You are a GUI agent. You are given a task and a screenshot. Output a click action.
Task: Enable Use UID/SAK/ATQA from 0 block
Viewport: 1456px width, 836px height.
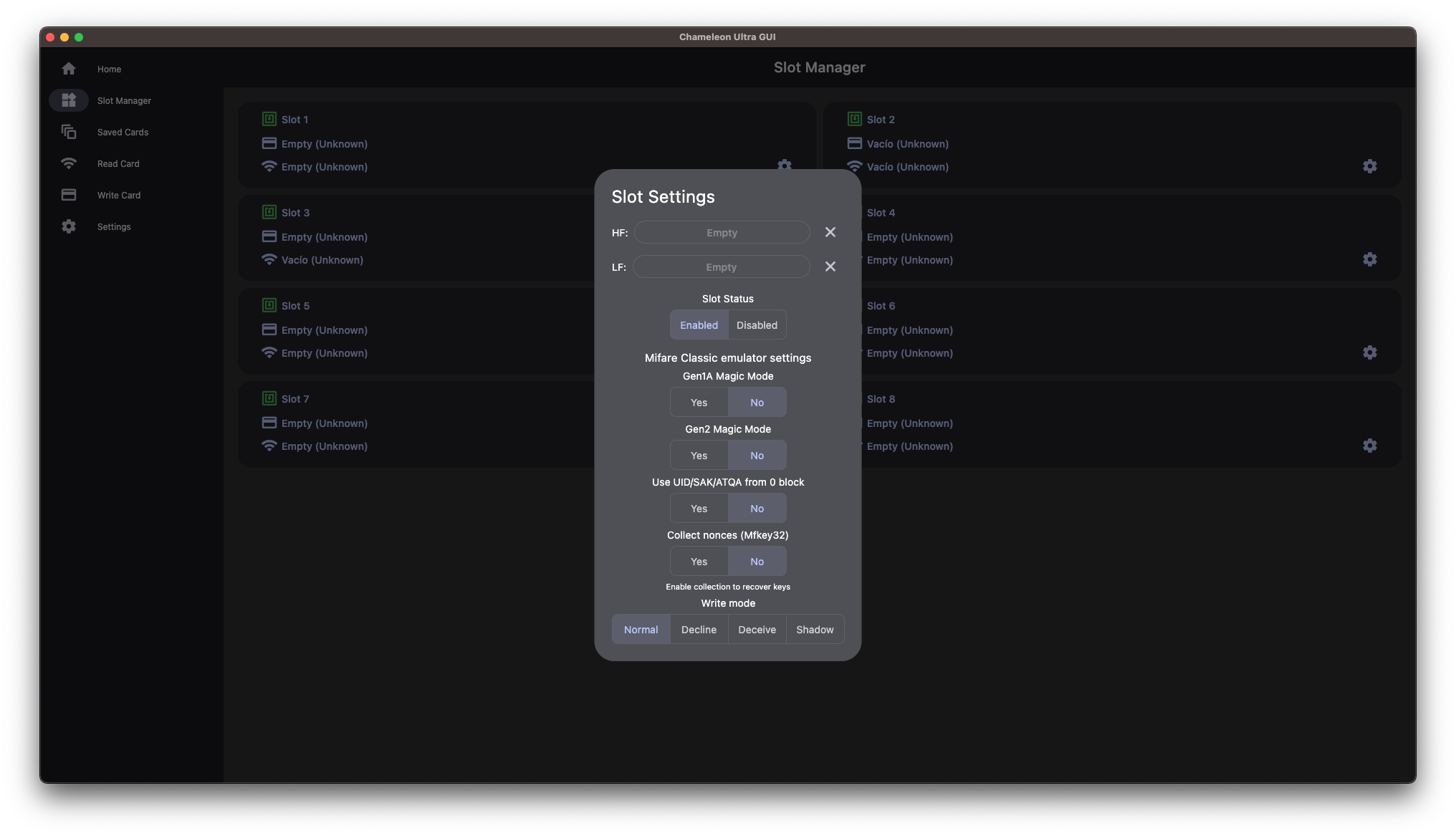tap(698, 507)
